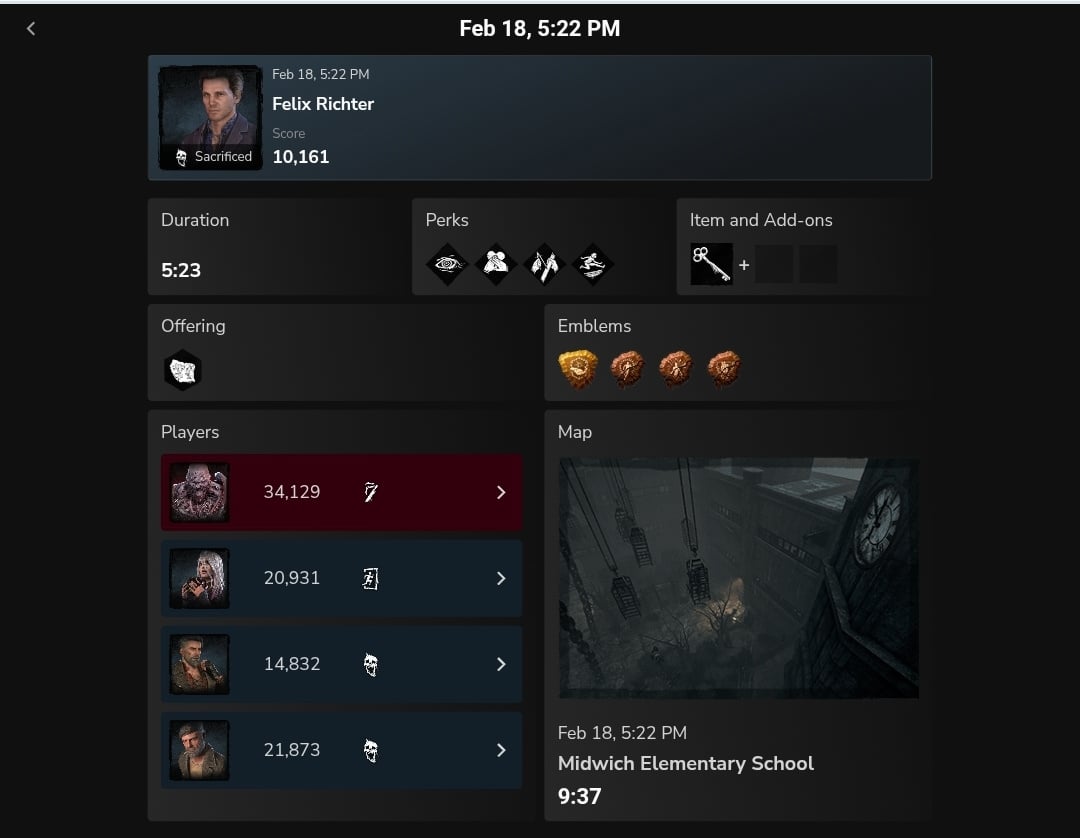This screenshot has width=1080, height=838.
Task: Click the plus sign next to the key
Action: [x=744, y=264]
